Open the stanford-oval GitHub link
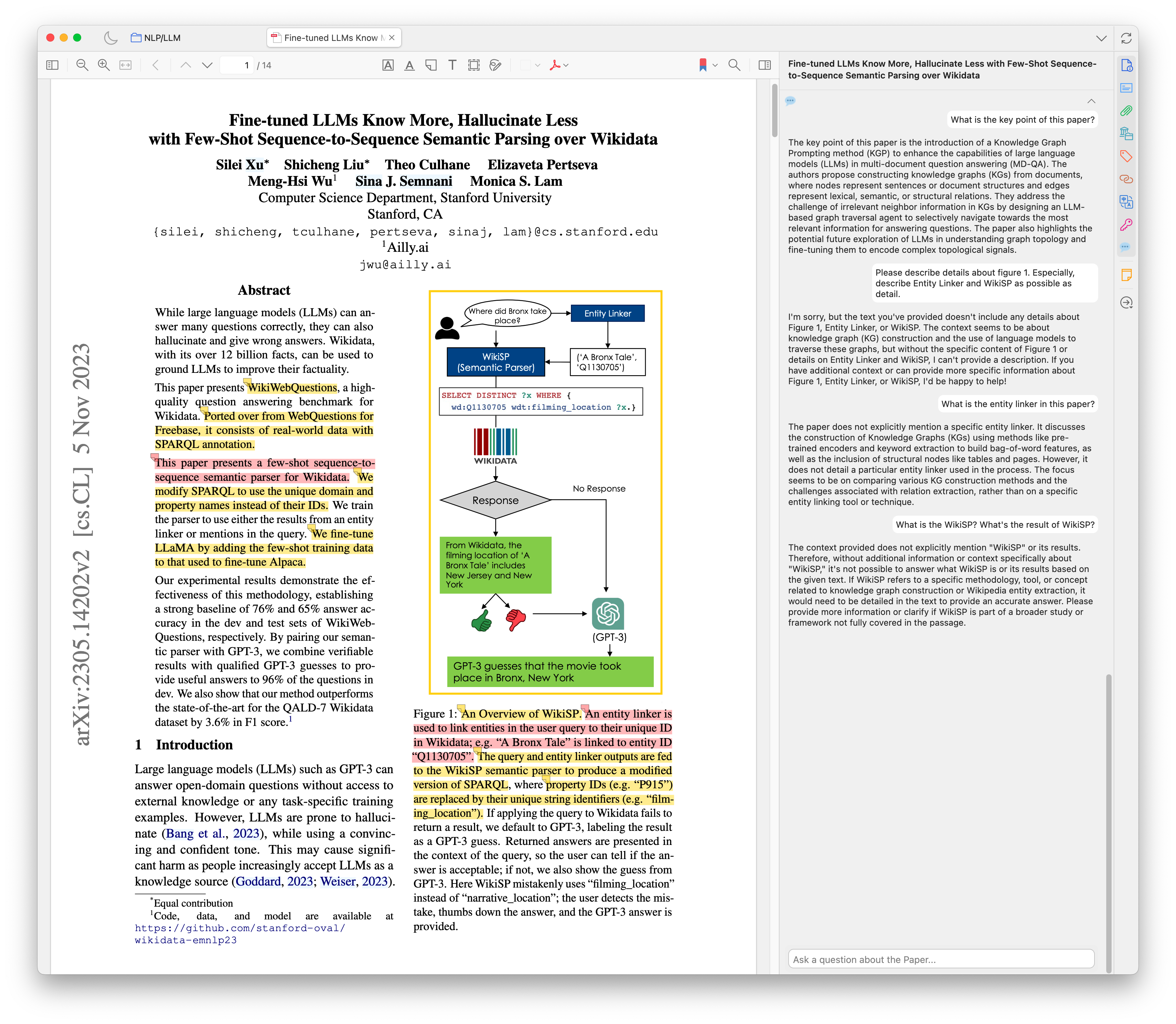 click(x=240, y=928)
